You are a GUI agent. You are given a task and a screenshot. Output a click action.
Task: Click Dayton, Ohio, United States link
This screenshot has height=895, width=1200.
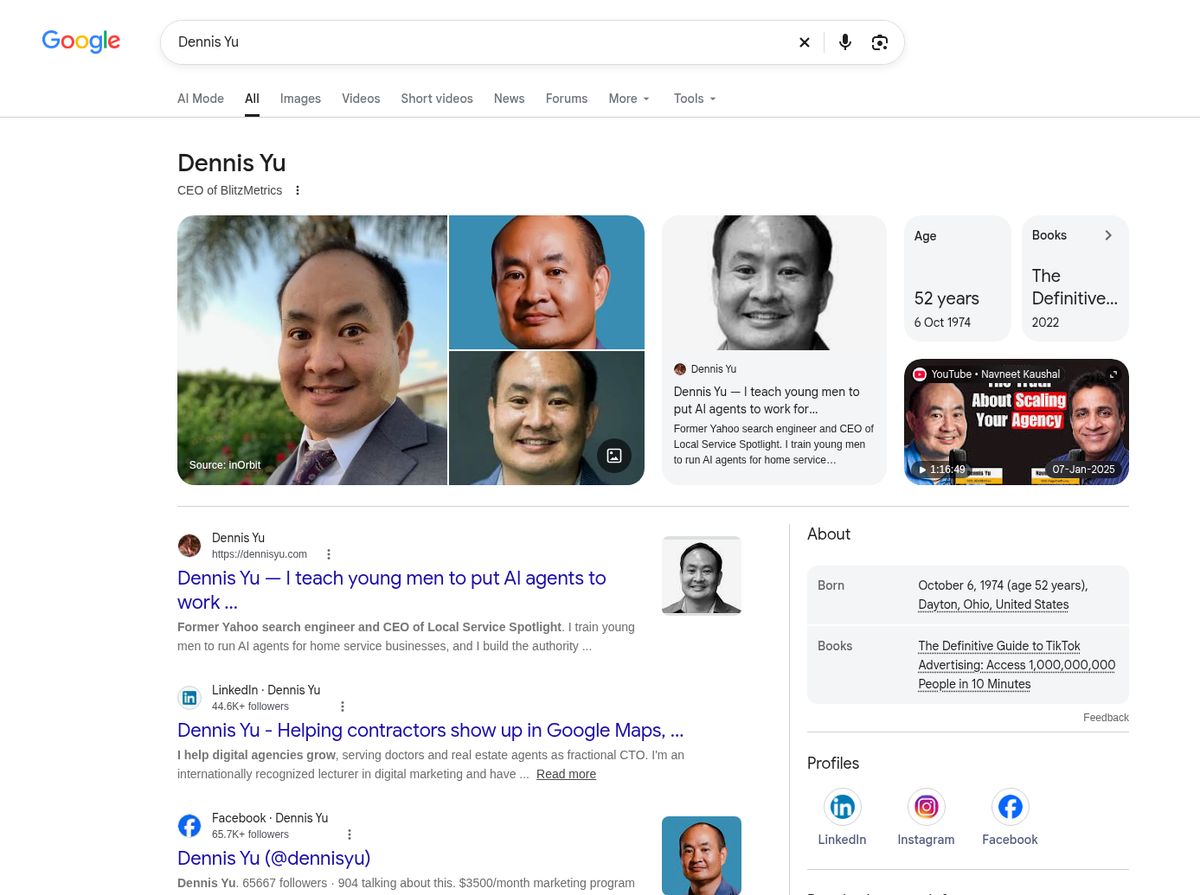pos(993,604)
